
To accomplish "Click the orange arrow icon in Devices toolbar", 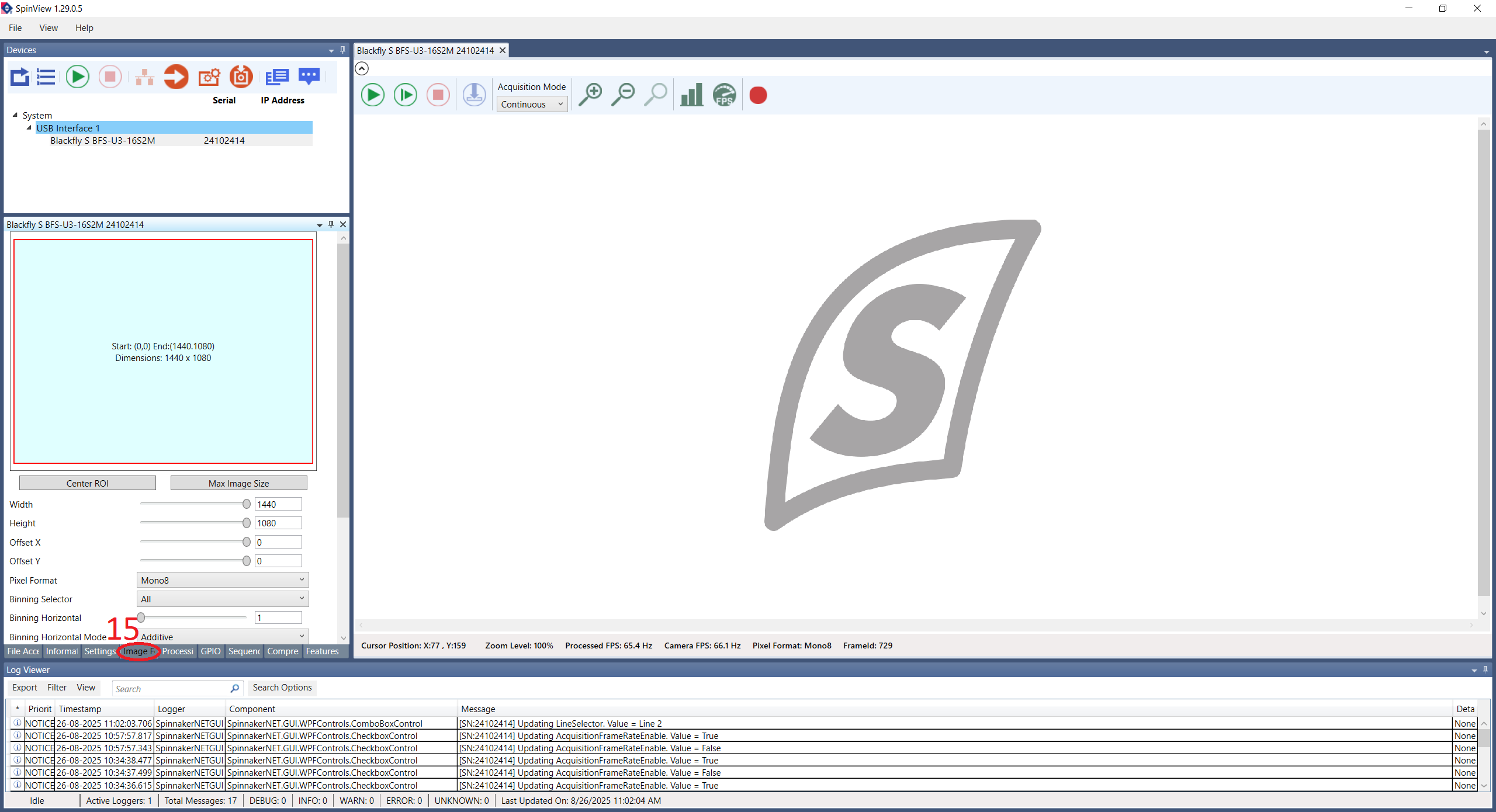I will point(176,77).
